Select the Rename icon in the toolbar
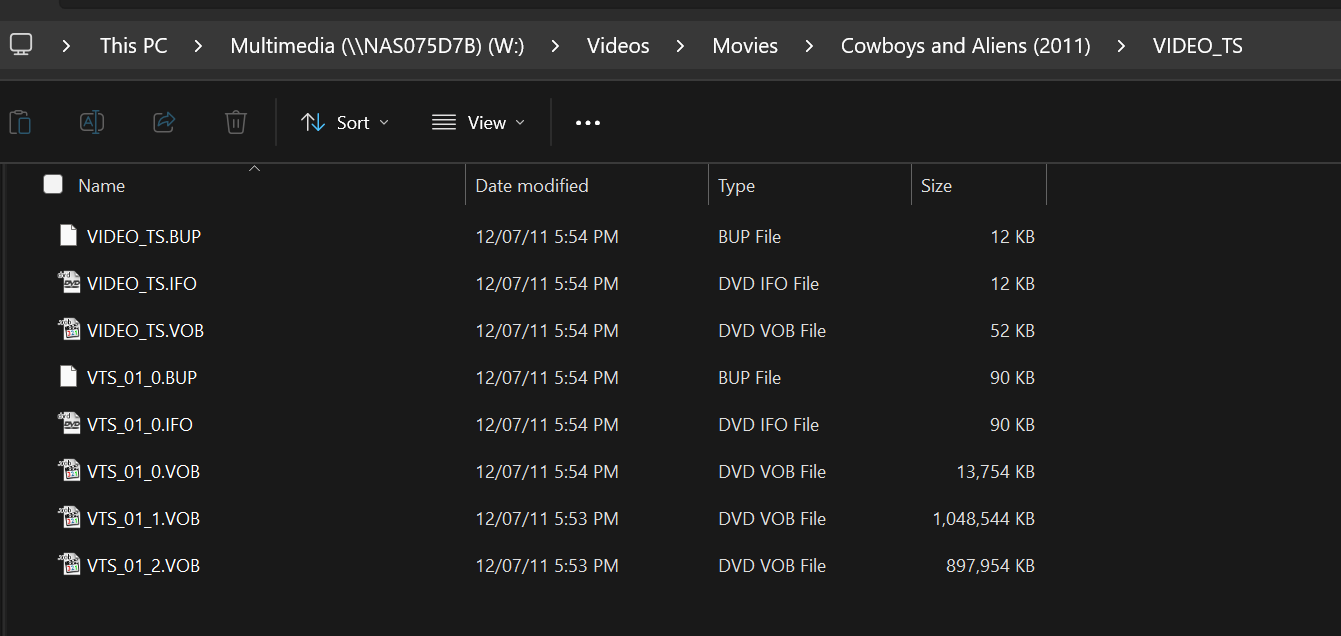The image size is (1341, 636). click(x=91, y=121)
